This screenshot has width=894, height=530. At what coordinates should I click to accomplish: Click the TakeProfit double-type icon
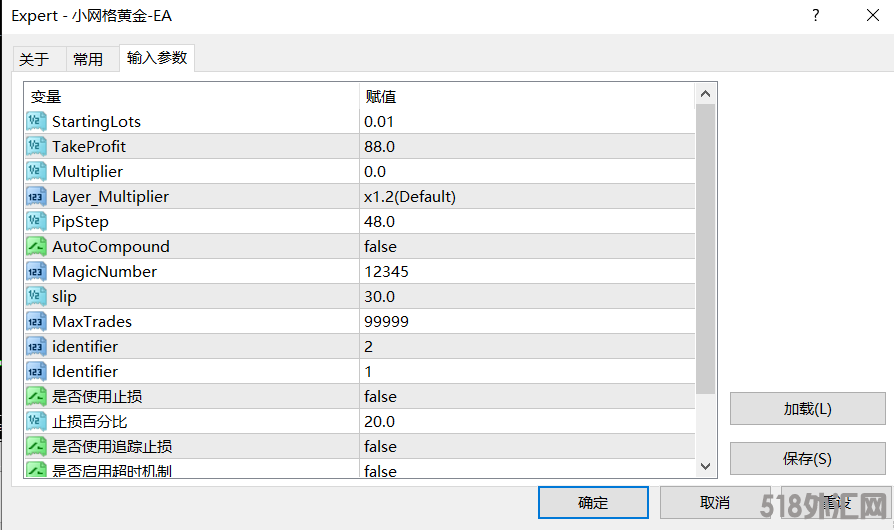click(36, 147)
